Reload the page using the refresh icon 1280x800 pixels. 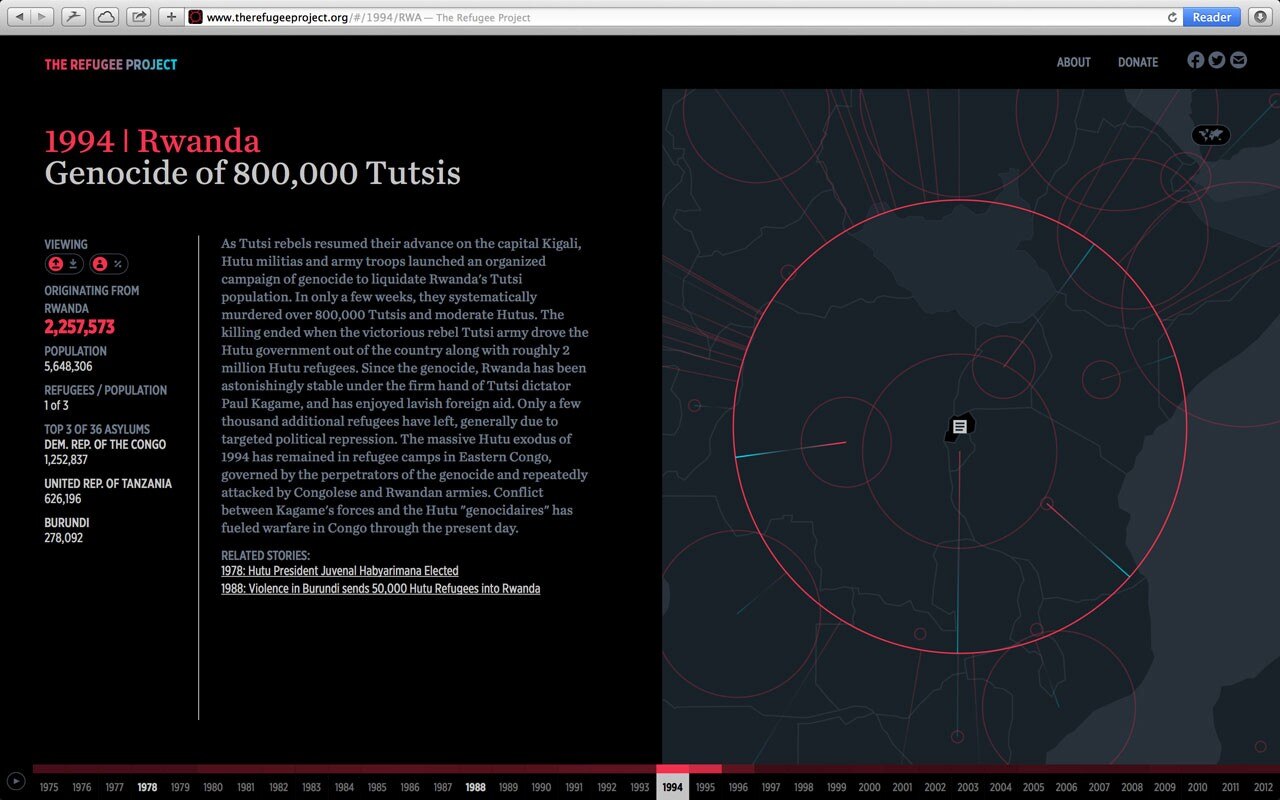[1172, 17]
